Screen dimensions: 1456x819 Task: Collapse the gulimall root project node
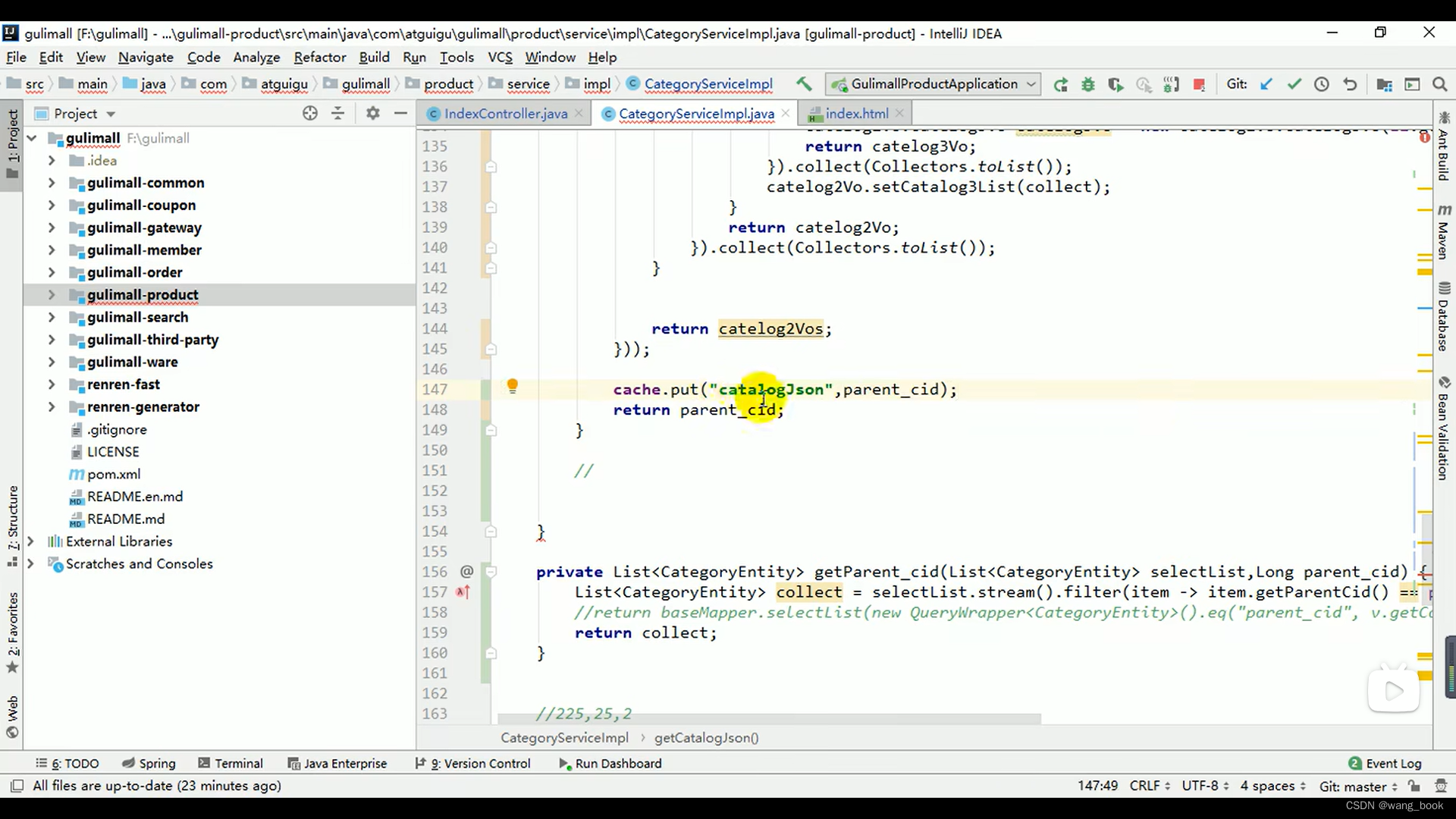[32, 138]
